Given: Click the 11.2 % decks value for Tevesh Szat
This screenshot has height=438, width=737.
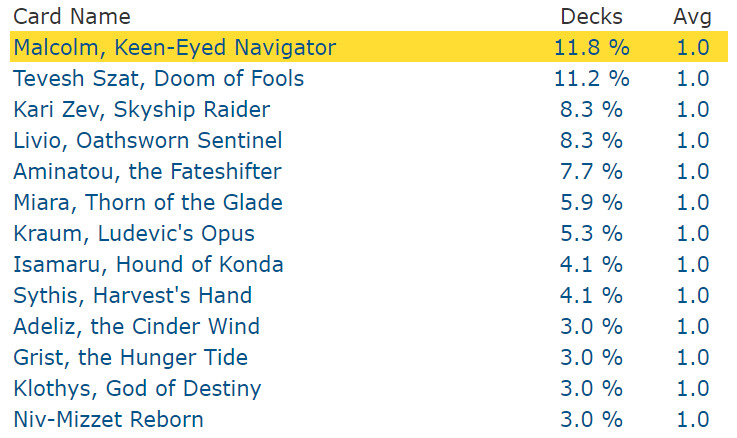Looking at the screenshot, I should coord(591,78).
